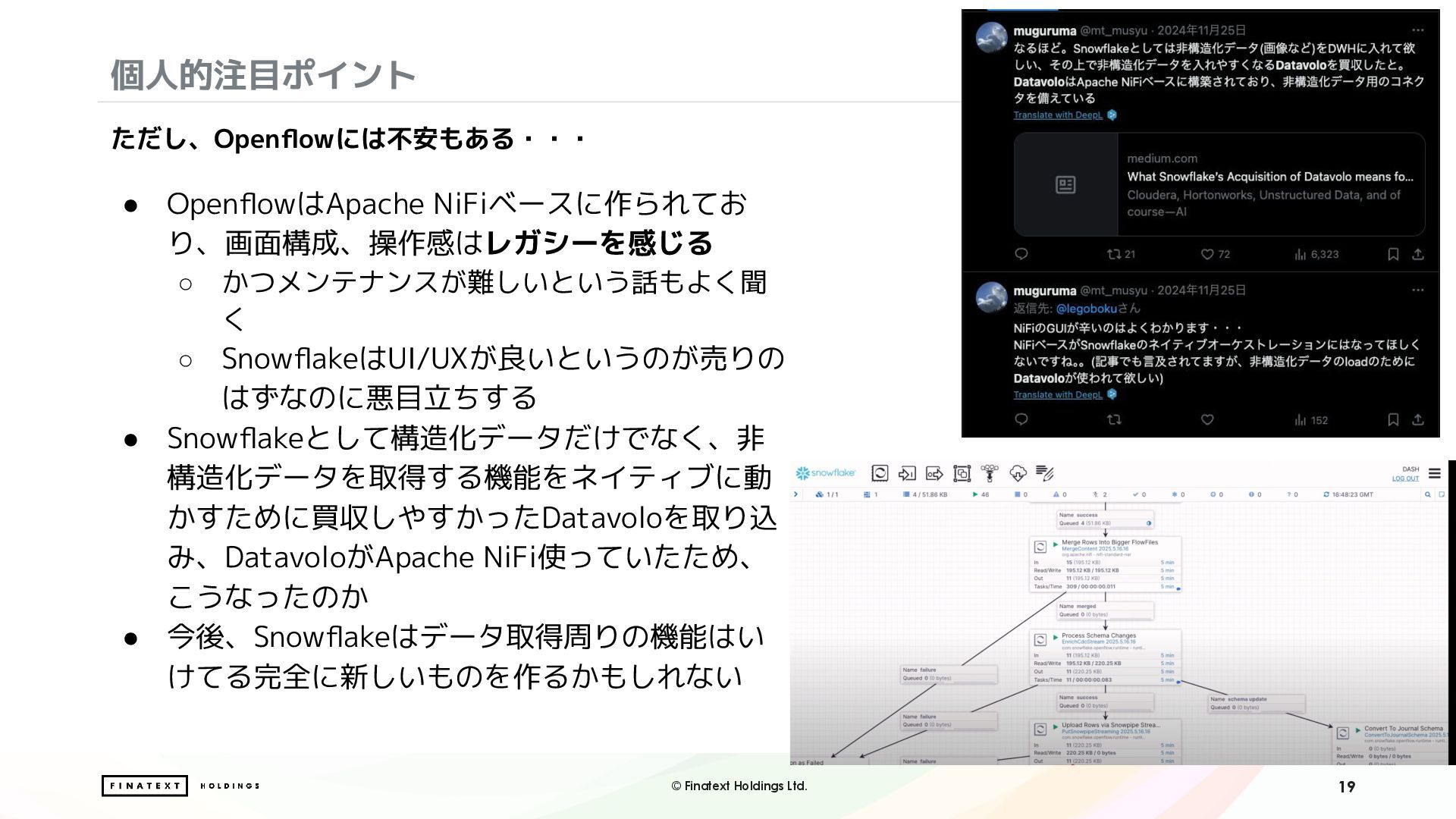
Task: Click the Funnel toolbar icon
Action: 990,473
